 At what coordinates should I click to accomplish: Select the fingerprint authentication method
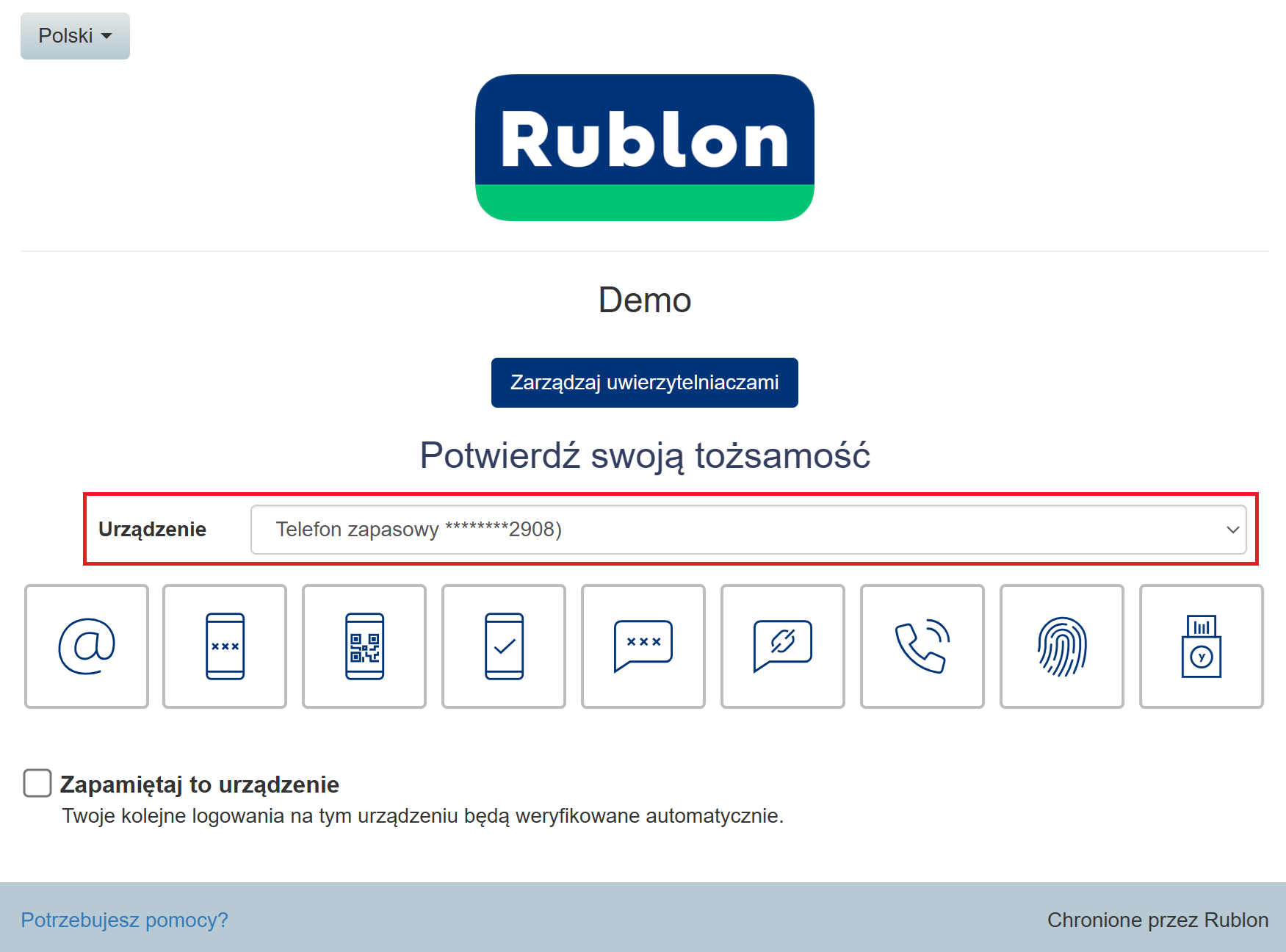[1062, 646]
